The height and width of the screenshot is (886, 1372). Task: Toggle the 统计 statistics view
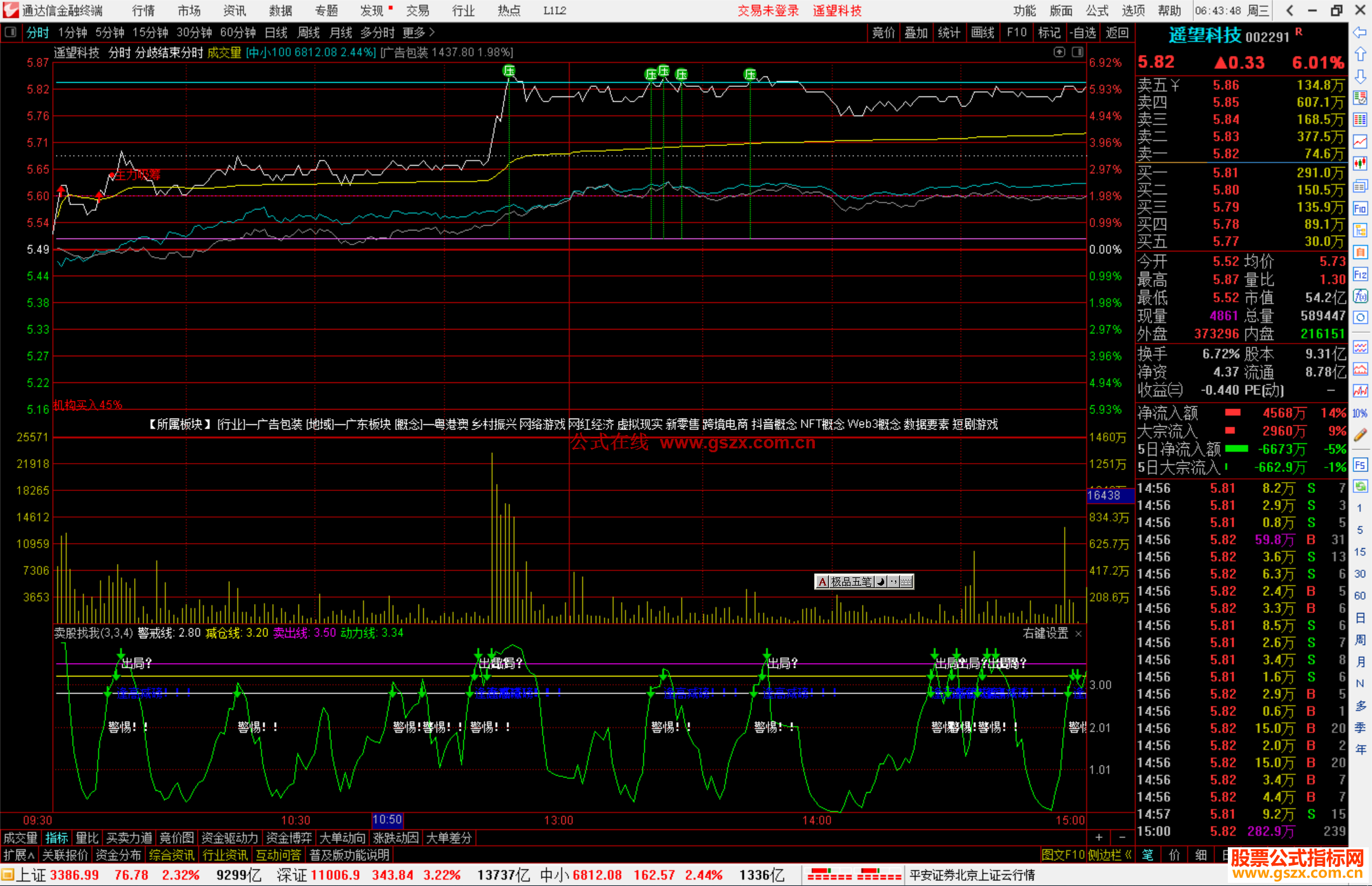[x=950, y=32]
